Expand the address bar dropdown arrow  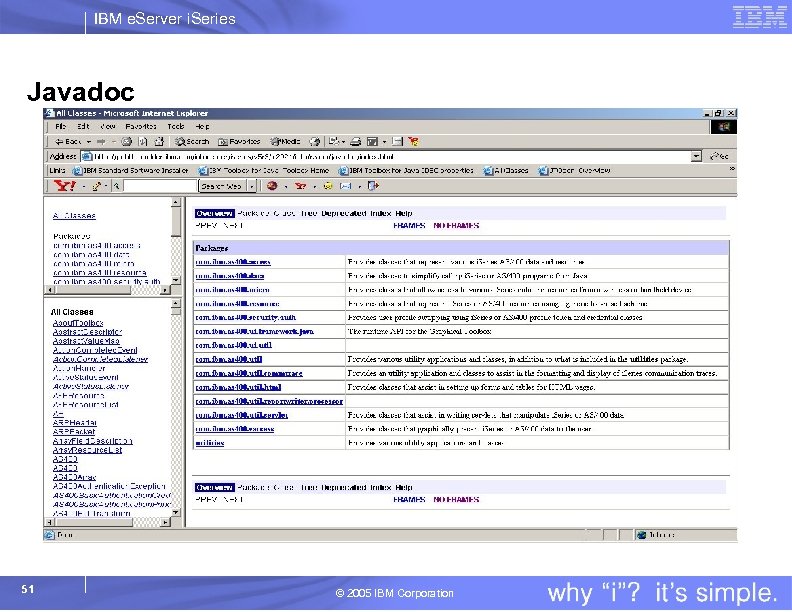click(x=697, y=157)
